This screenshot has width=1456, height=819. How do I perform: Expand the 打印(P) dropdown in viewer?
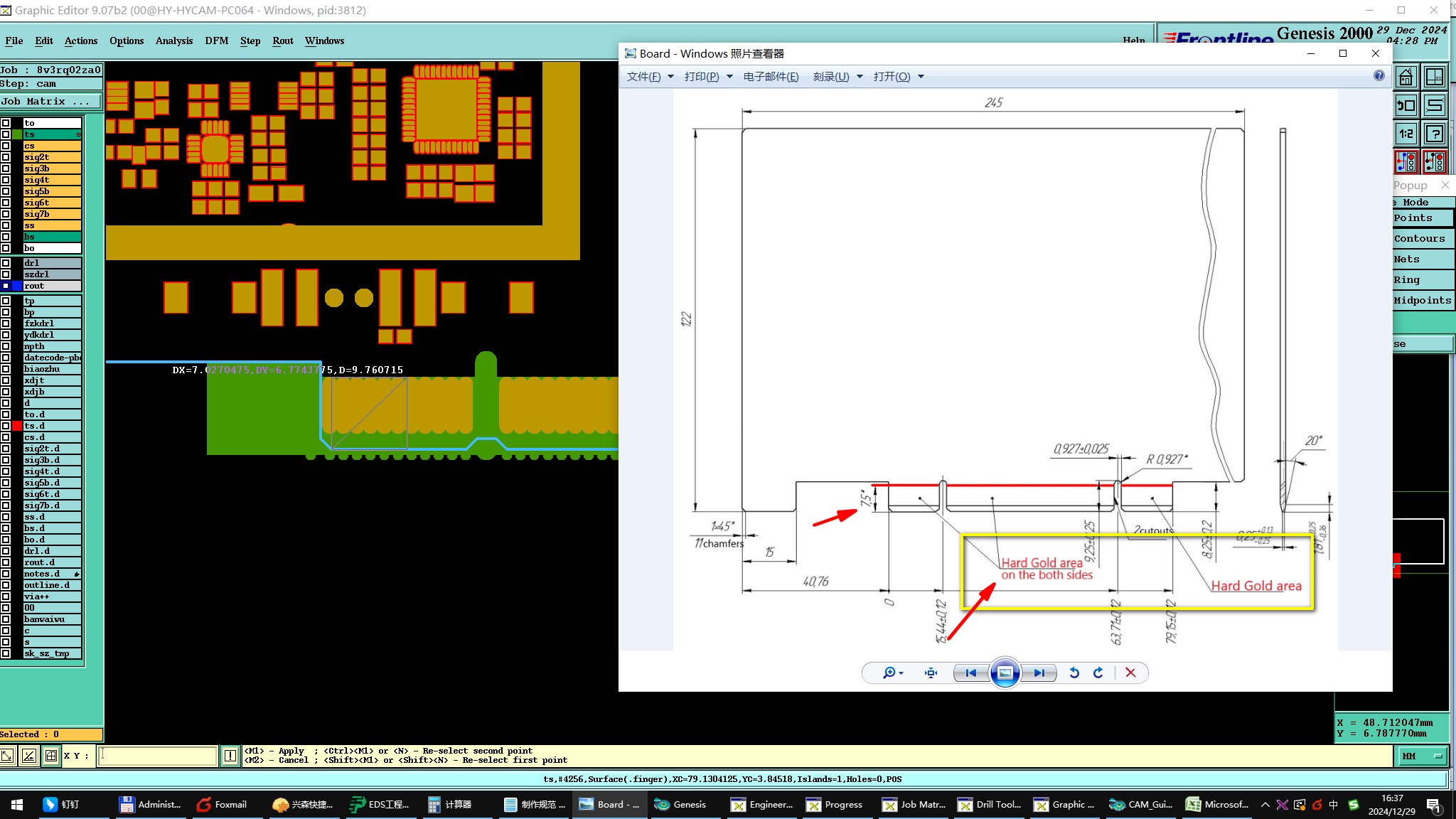click(x=708, y=77)
